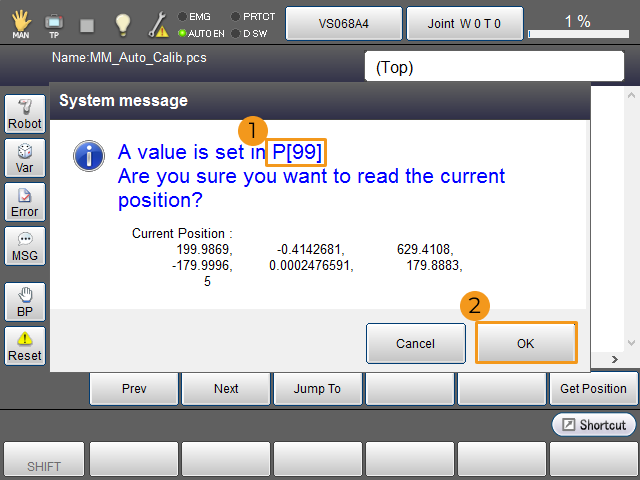
Task: Click the BP side button
Action: coord(25,302)
